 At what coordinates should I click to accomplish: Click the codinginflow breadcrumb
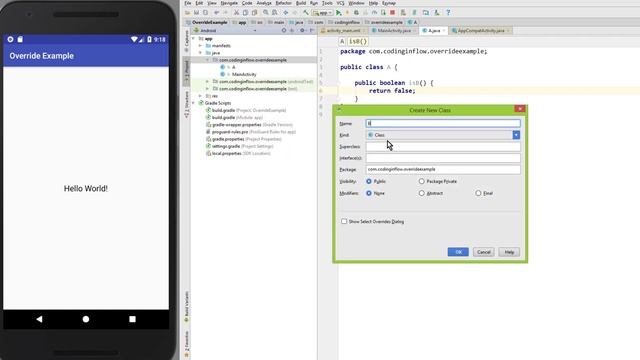click(344, 22)
